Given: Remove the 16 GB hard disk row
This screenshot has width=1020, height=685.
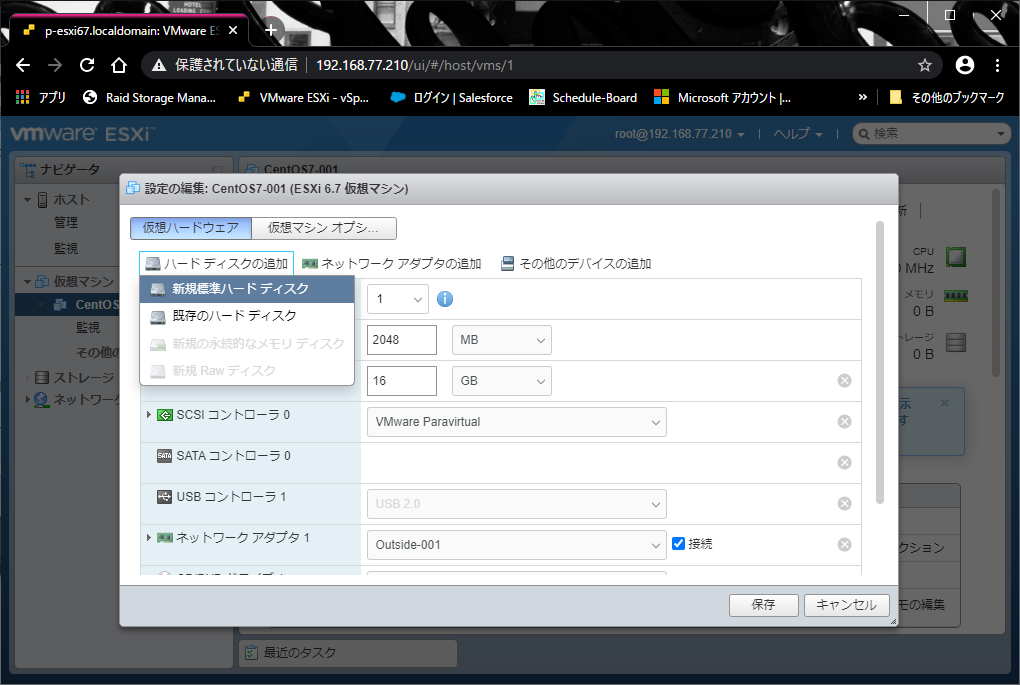Looking at the screenshot, I should pos(844,381).
